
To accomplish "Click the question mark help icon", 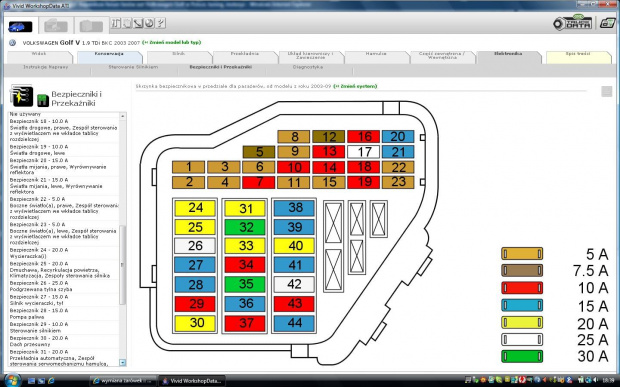I will (161, 23).
